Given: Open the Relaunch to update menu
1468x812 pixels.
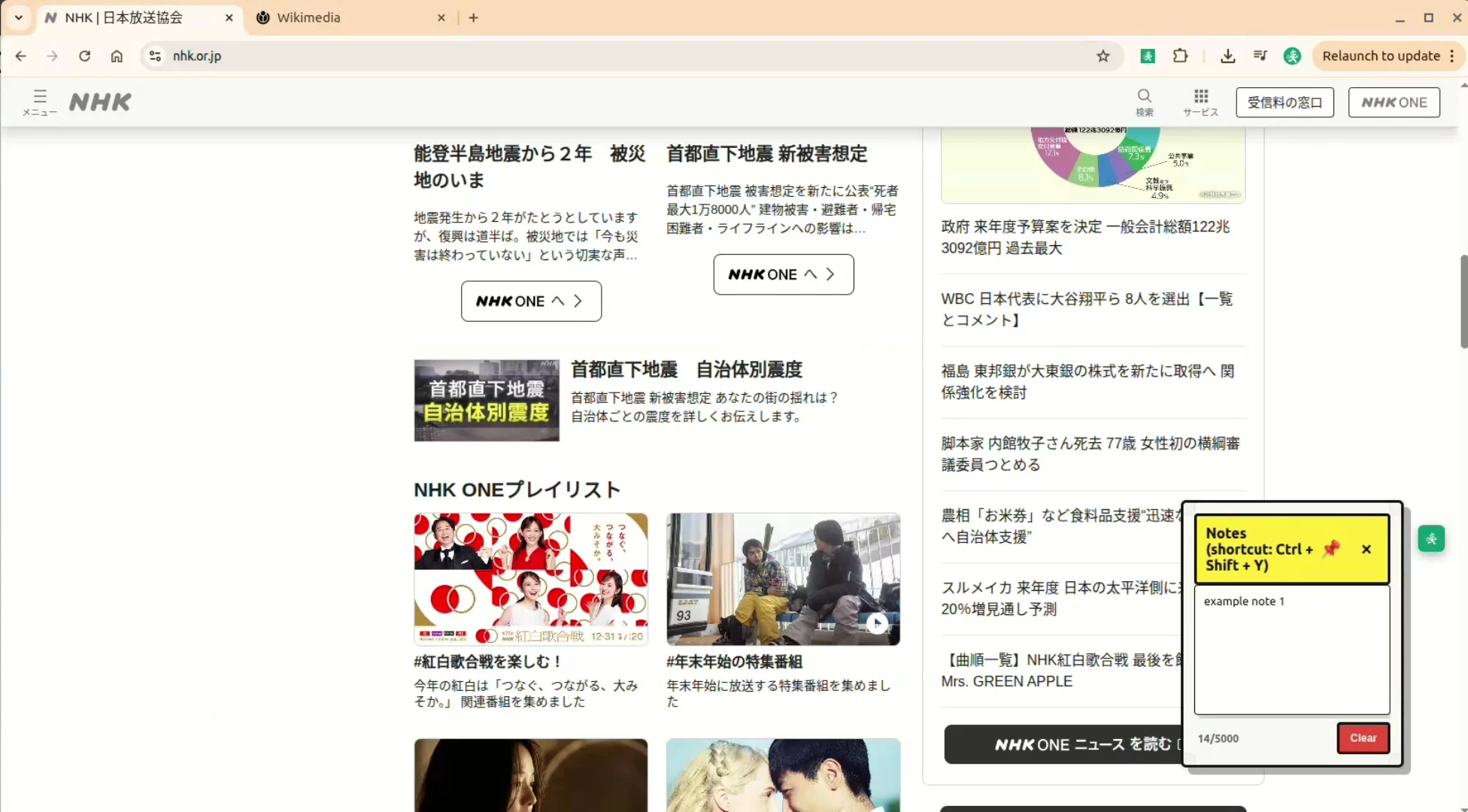Looking at the screenshot, I should pyautogui.click(x=1388, y=56).
